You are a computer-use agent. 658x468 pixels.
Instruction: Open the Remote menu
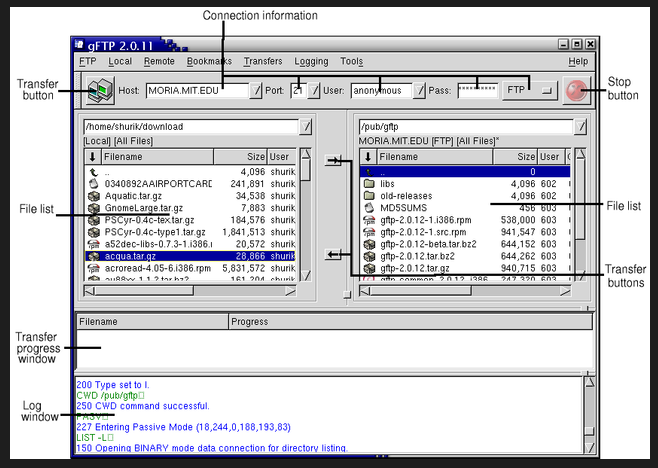159,61
